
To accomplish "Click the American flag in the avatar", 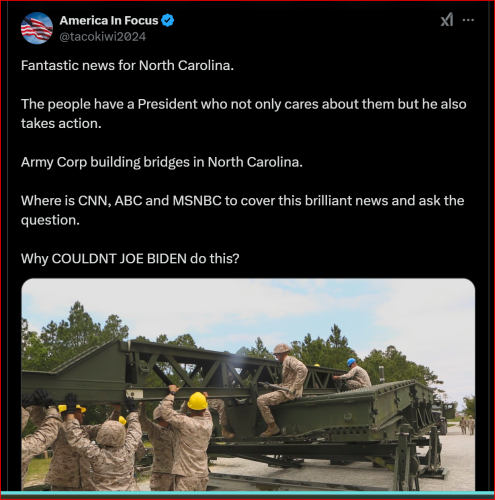I will 36,29.
